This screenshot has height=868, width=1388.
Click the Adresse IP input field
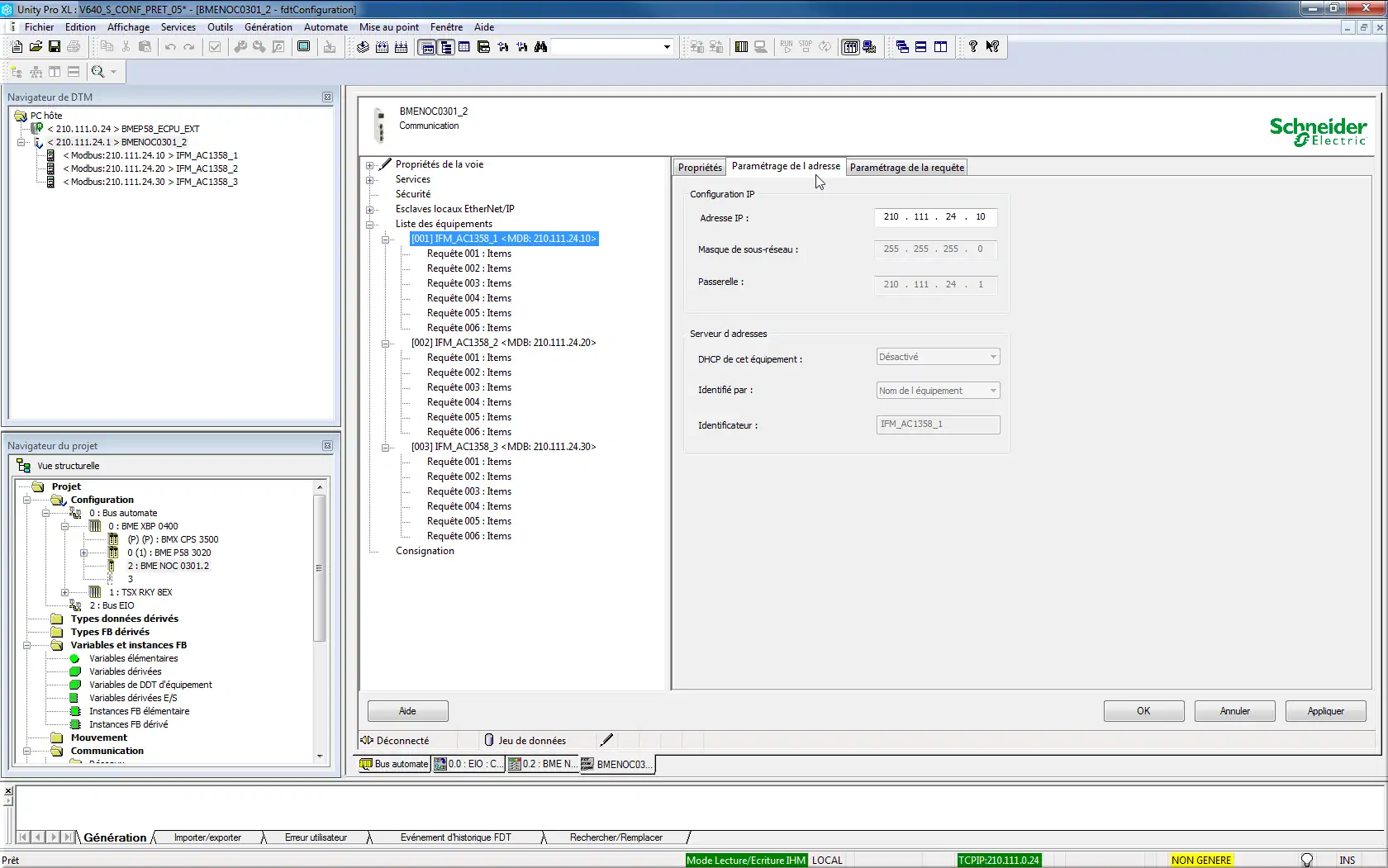(935, 217)
